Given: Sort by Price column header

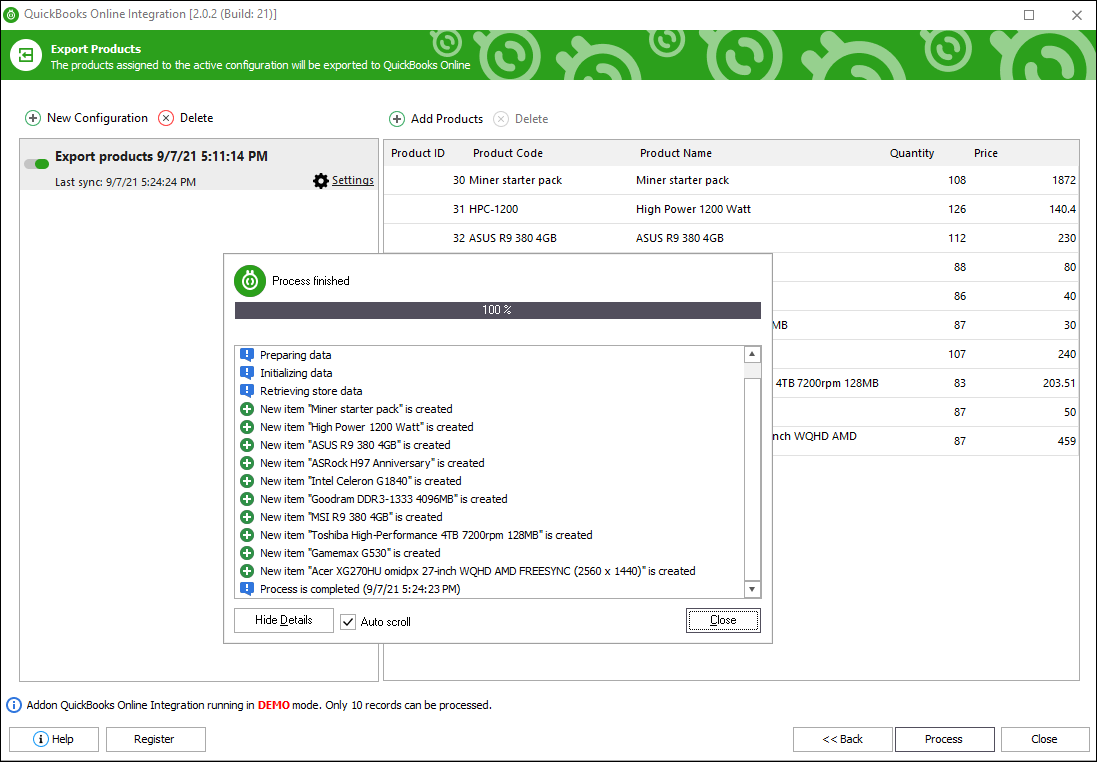Looking at the screenshot, I should (986, 153).
